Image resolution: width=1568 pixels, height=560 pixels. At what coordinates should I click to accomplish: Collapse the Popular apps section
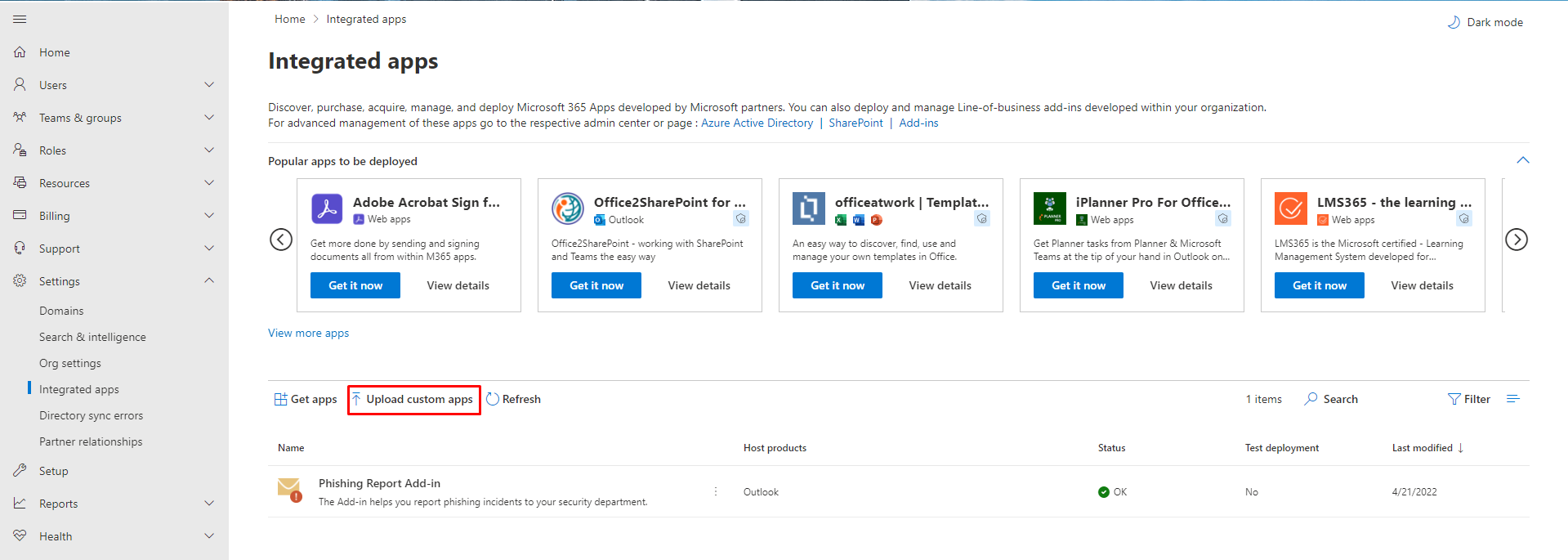pos(1523,160)
